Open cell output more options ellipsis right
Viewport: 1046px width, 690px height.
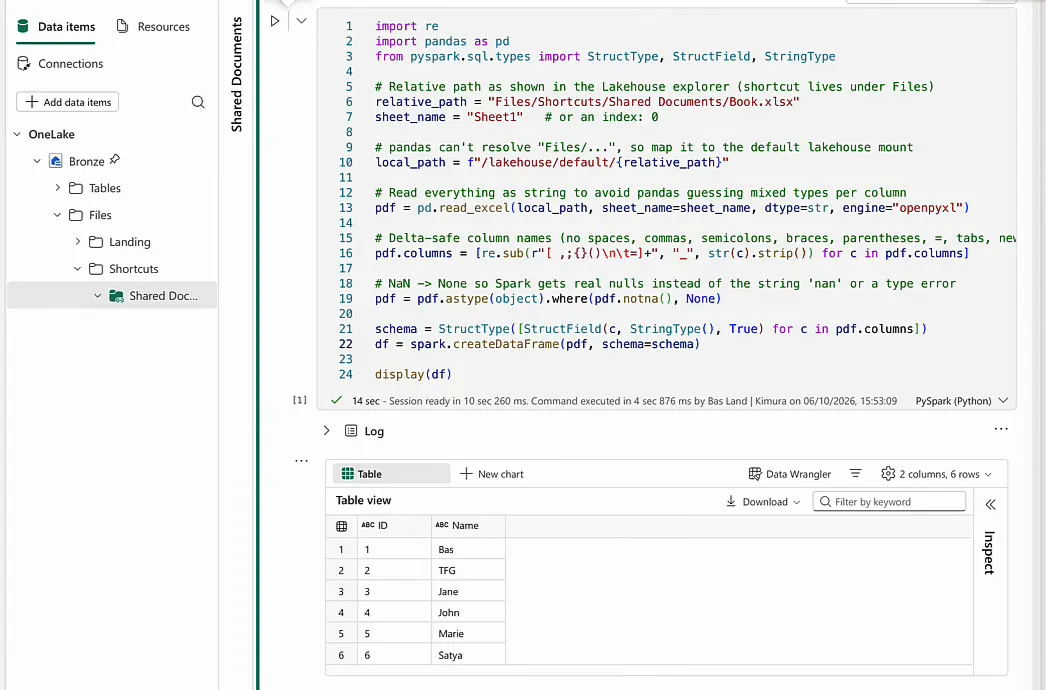click(x=1001, y=429)
